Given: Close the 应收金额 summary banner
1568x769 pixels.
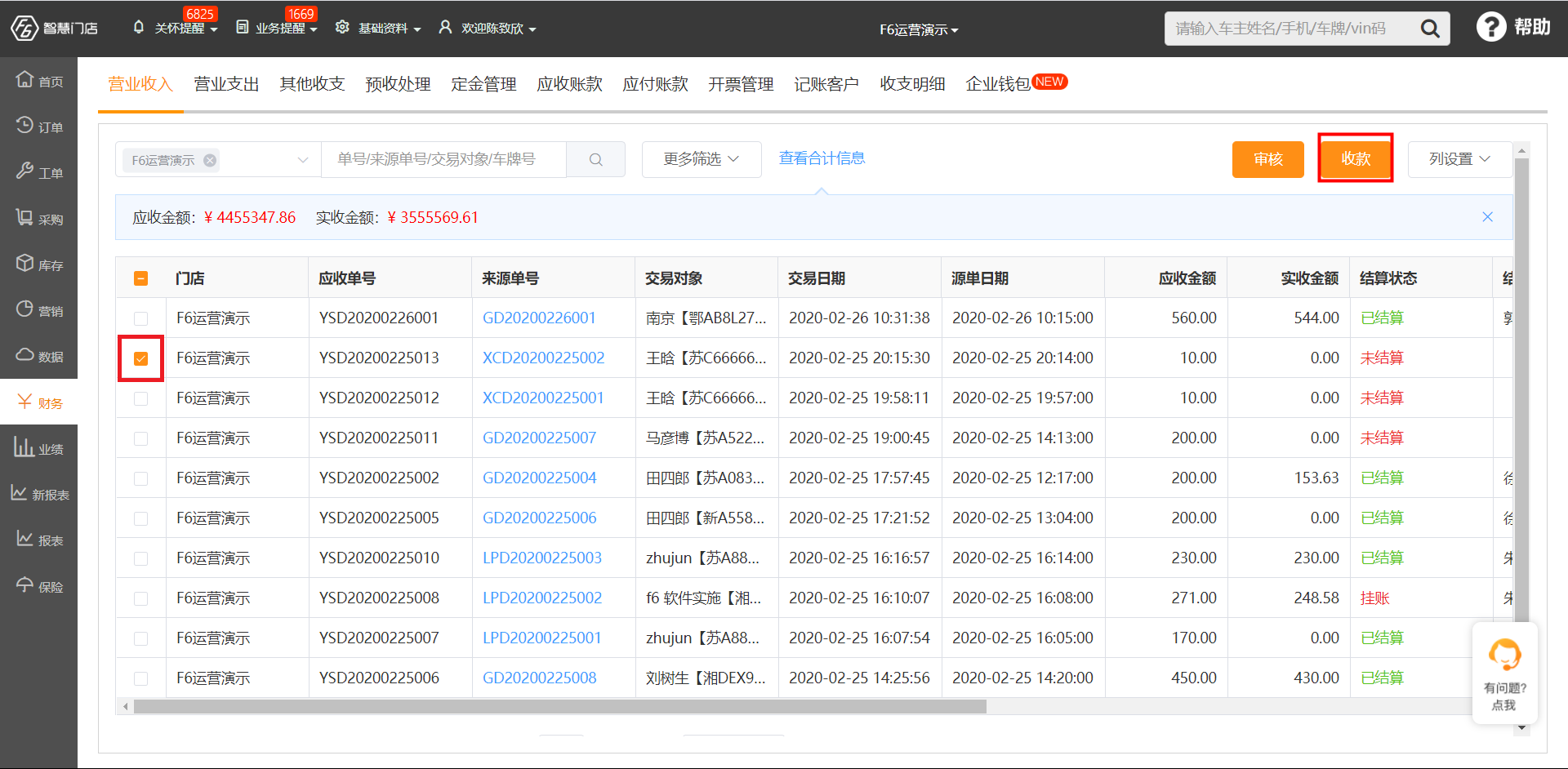Looking at the screenshot, I should [x=1487, y=216].
